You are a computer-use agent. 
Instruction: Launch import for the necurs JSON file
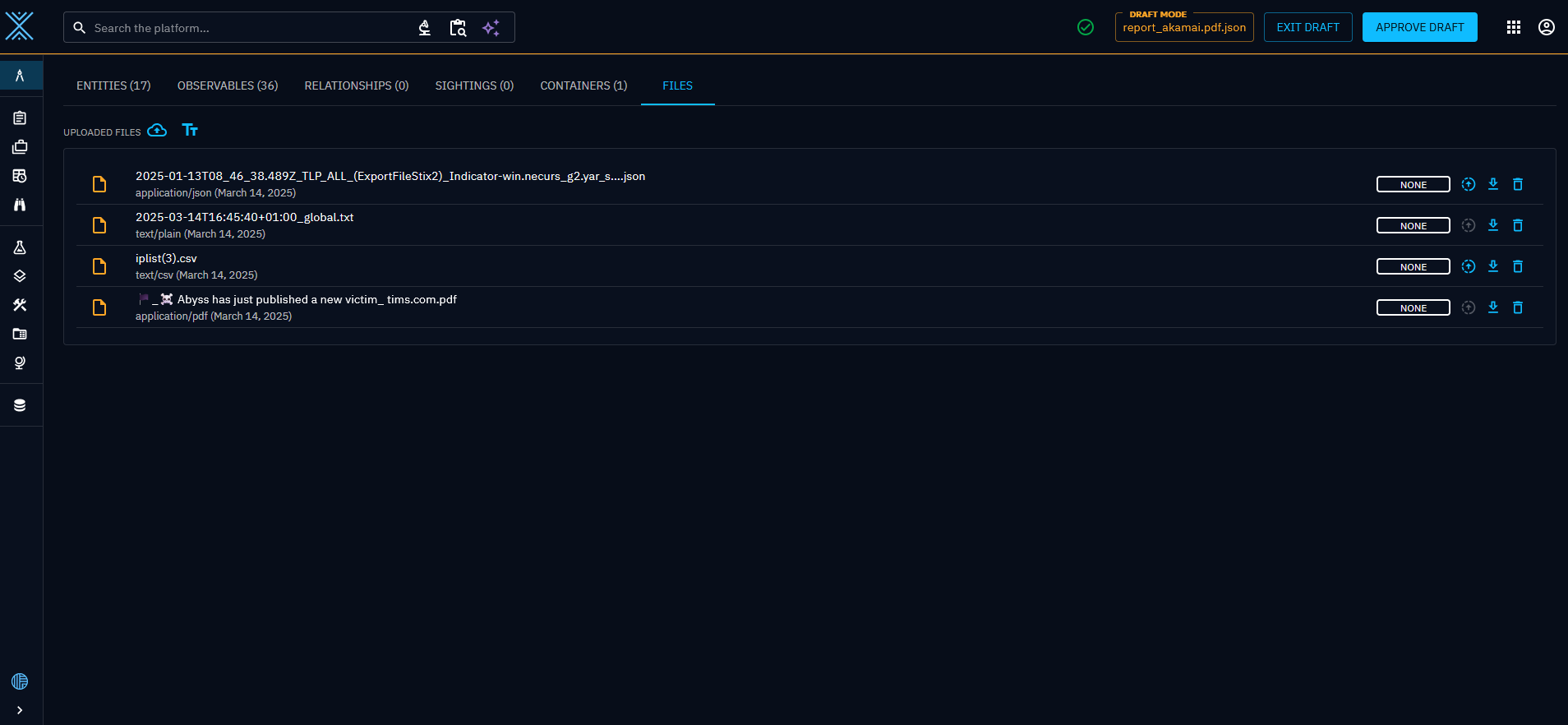click(x=1469, y=184)
